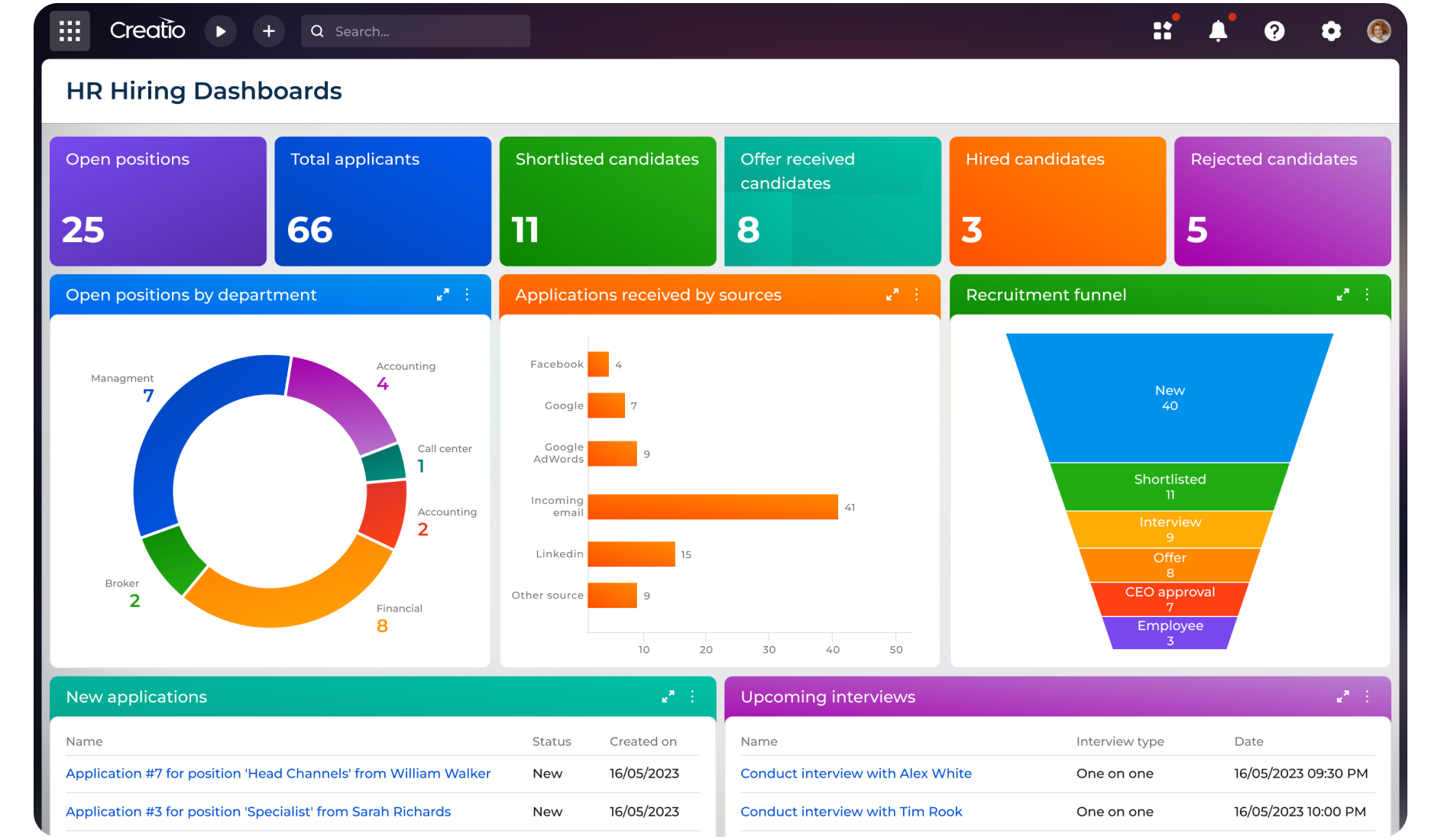Select the Incoming email bar in chart

tap(712, 507)
